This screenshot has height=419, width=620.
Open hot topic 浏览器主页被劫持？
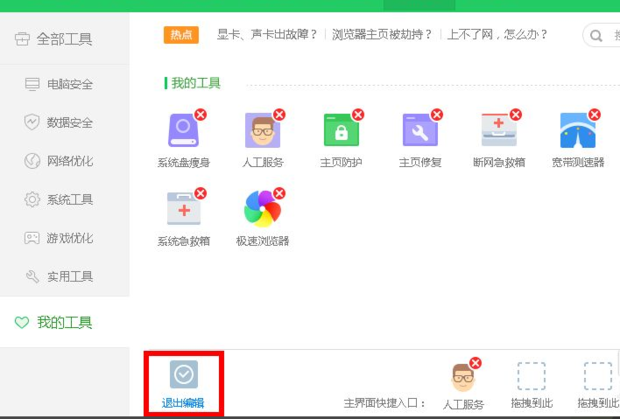[x=382, y=35]
